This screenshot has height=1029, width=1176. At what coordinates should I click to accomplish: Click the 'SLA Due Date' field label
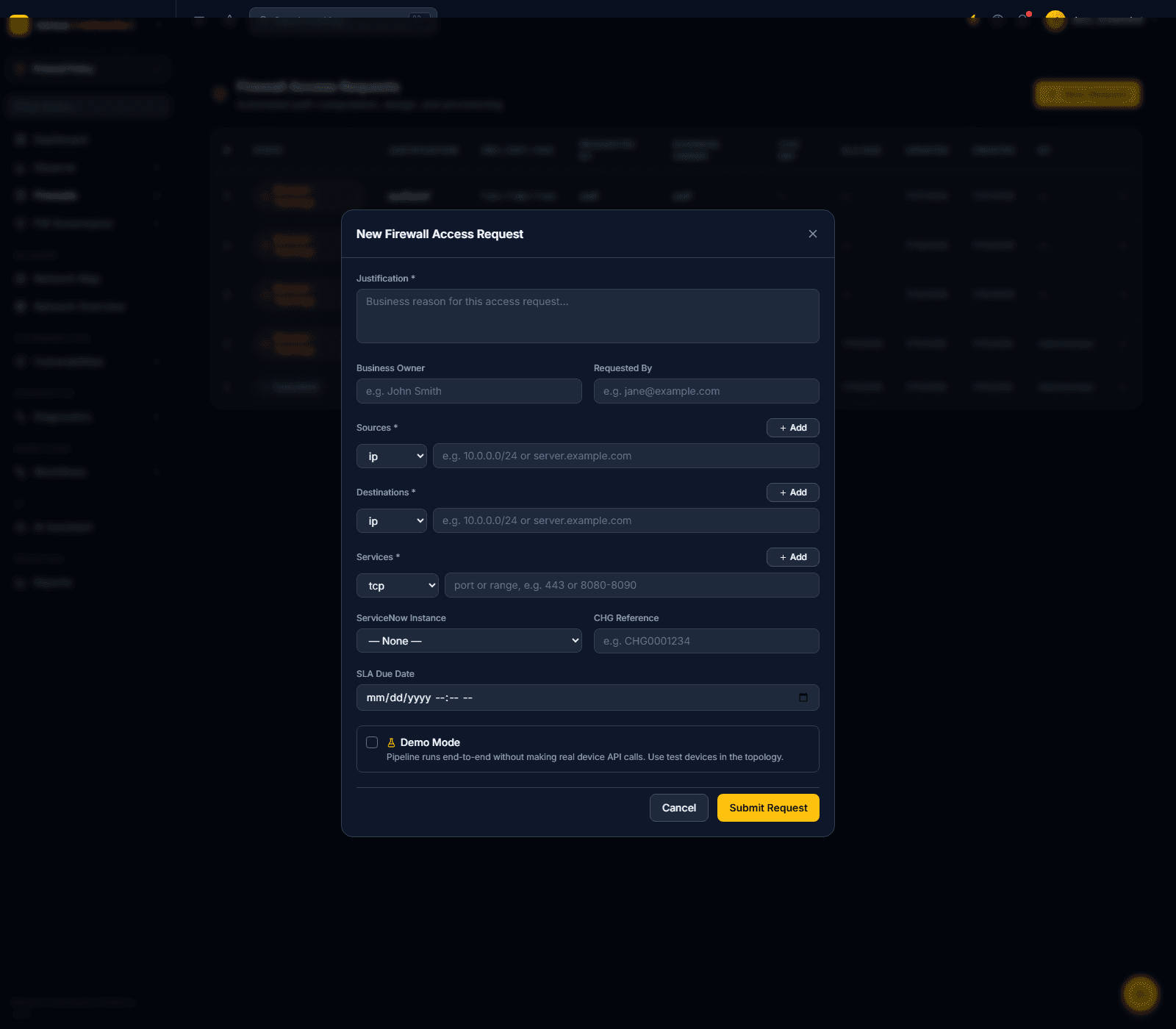385,674
